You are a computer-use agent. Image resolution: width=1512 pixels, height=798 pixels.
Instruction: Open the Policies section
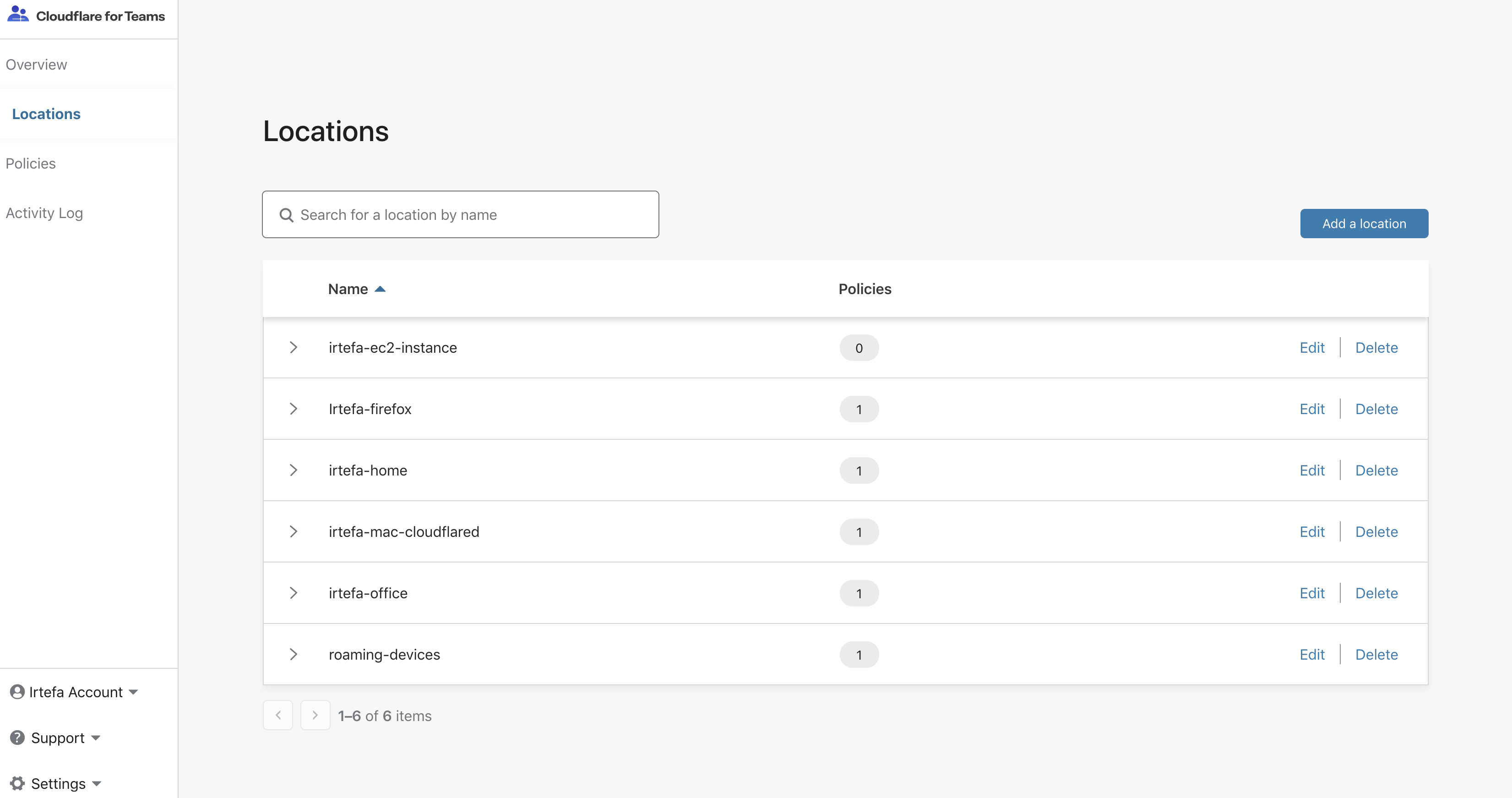click(31, 163)
